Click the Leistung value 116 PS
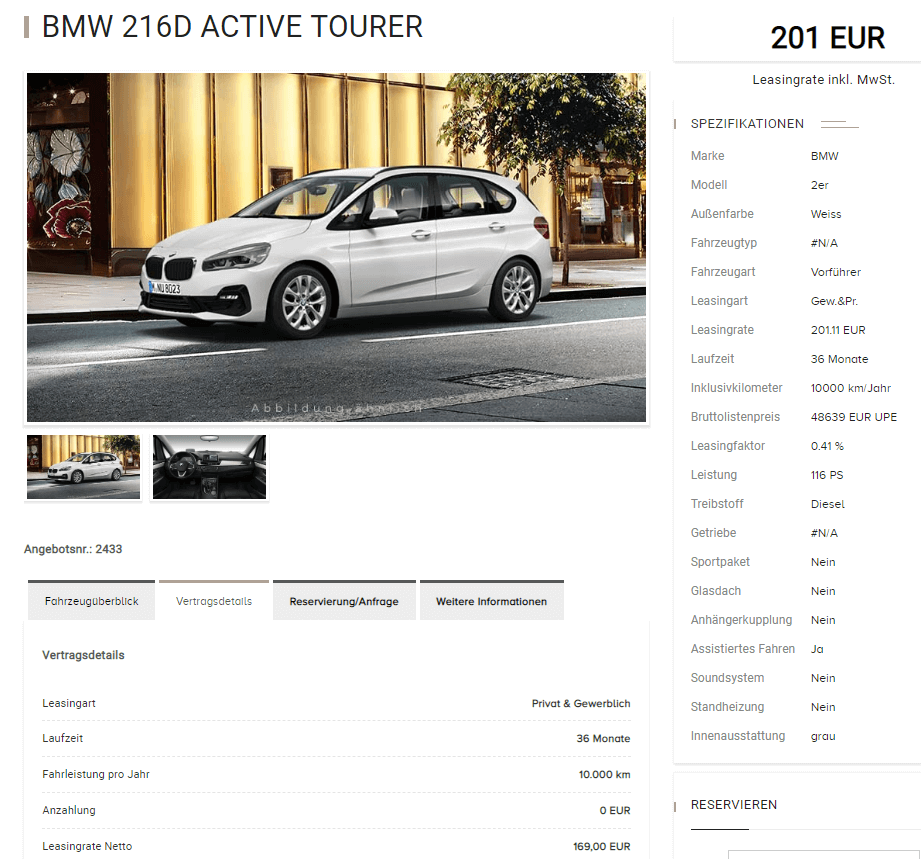The image size is (921, 859). pyautogui.click(x=827, y=475)
